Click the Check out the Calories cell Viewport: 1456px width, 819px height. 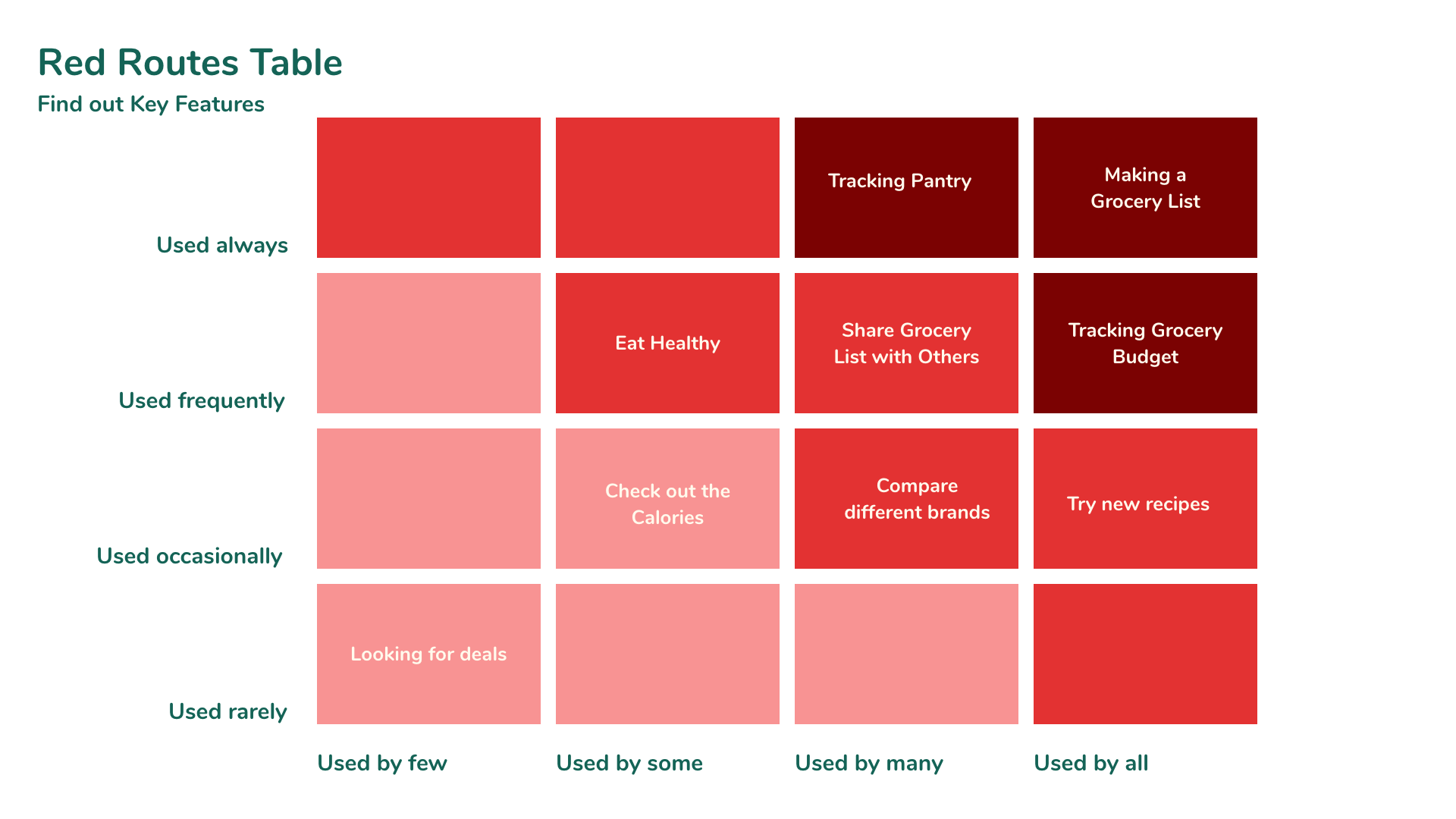tap(667, 498)
